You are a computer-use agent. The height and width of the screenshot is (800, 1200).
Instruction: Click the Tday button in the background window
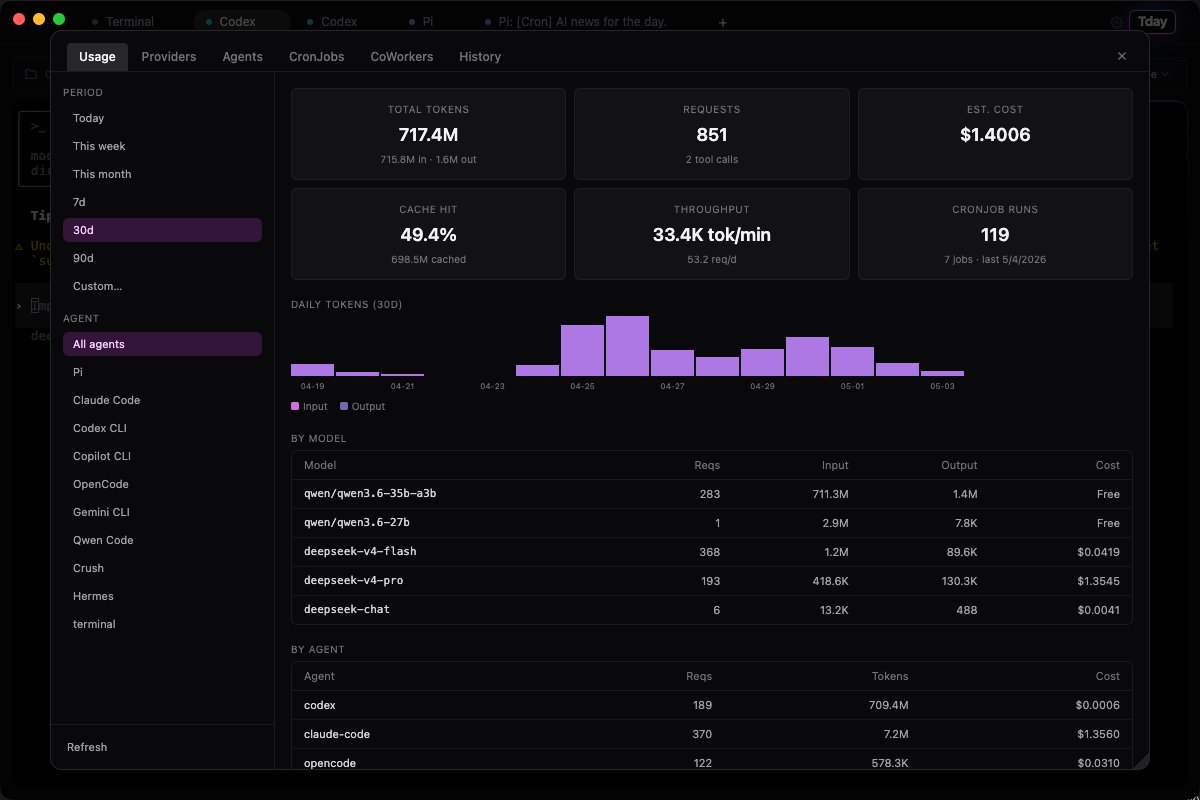coord(1152,22)
